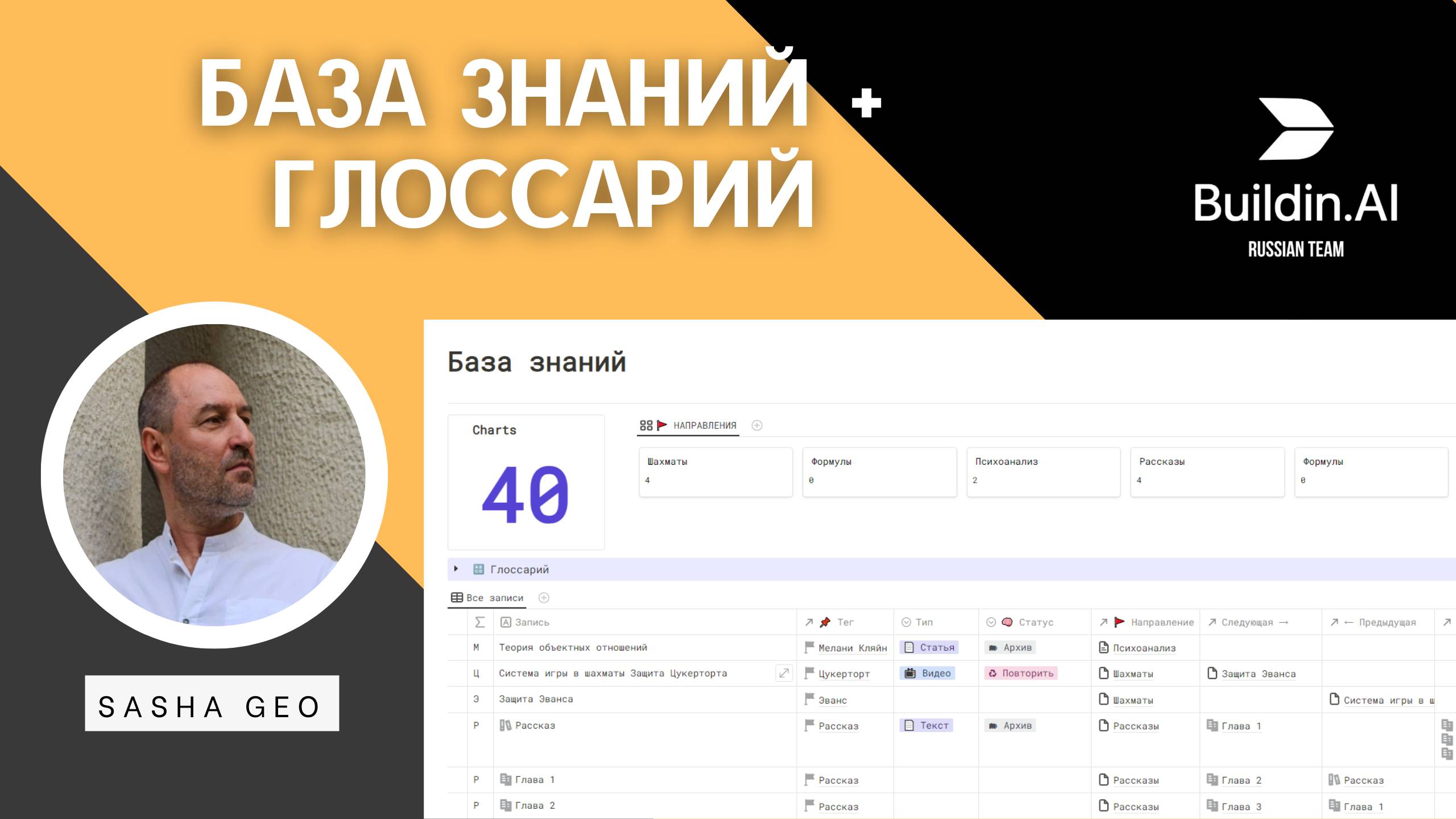Viewport: 1456px width, 819px height.
Task: Open the Цукерторт record via its expand arrow icon
Action: click(x=783, y=673)
